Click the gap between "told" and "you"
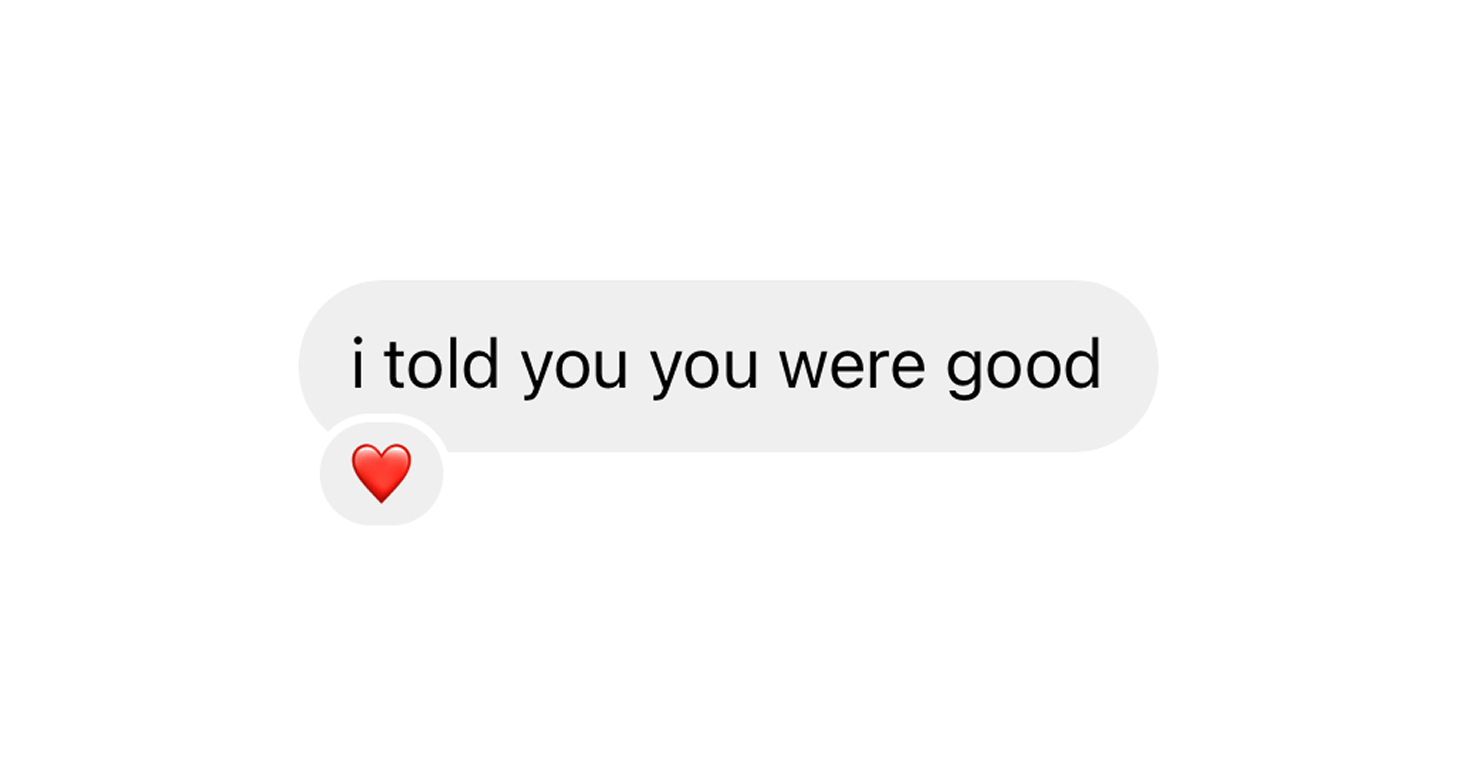 [x=511, y=366]
